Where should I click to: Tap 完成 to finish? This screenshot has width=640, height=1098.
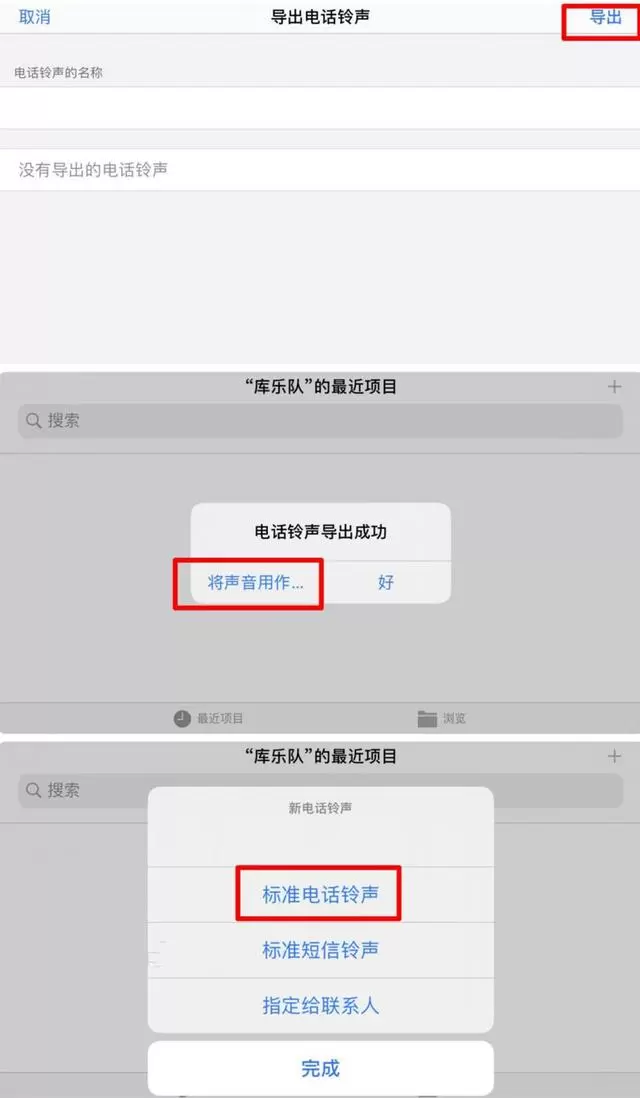tap(321, 1069)
